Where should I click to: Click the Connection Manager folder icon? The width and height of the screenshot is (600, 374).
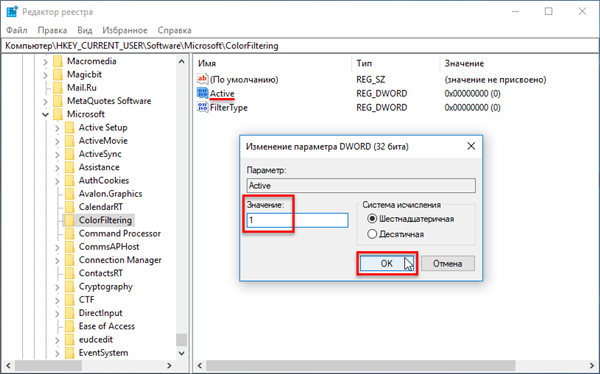point(70,260)
